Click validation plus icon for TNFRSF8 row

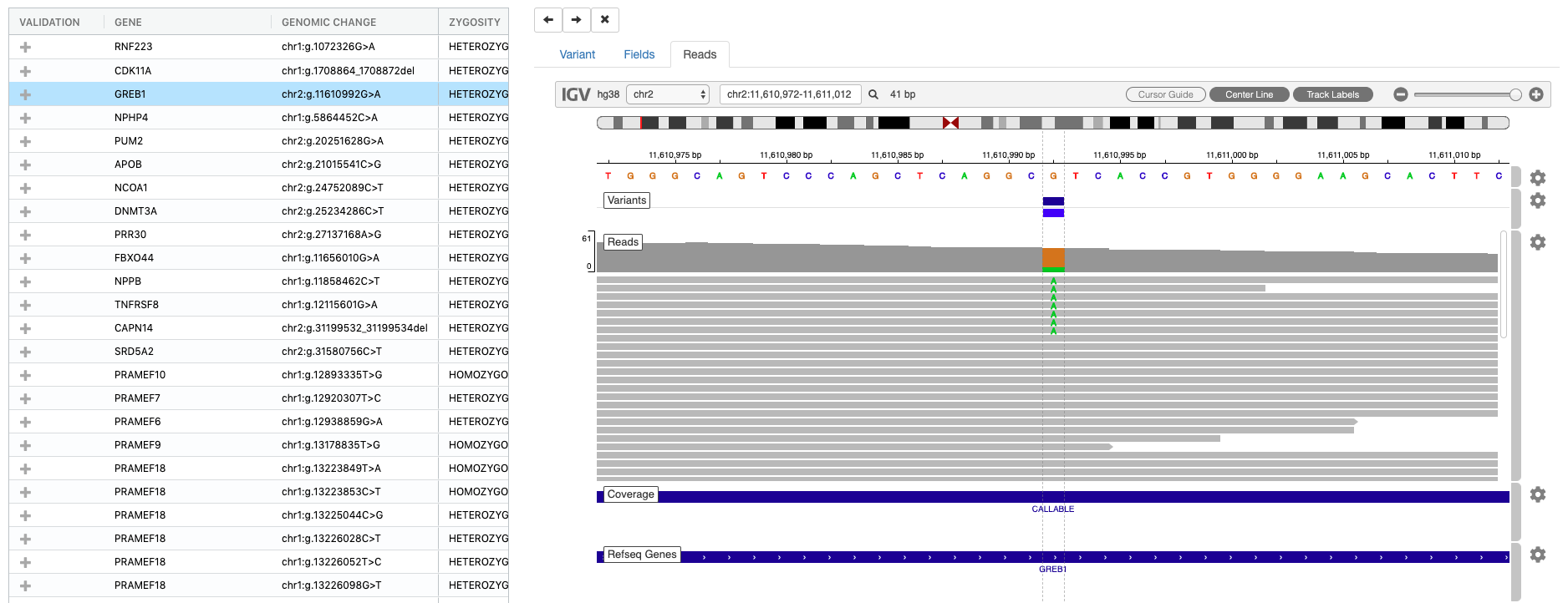tap(25, 305)
